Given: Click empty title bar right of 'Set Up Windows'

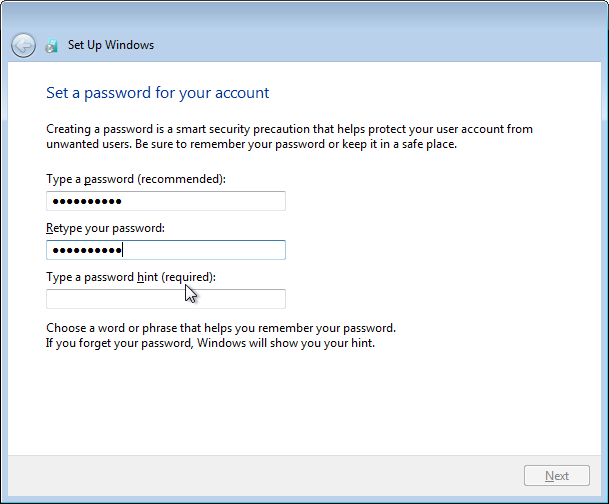Looking at the screenshot, I should pos(380,45).
